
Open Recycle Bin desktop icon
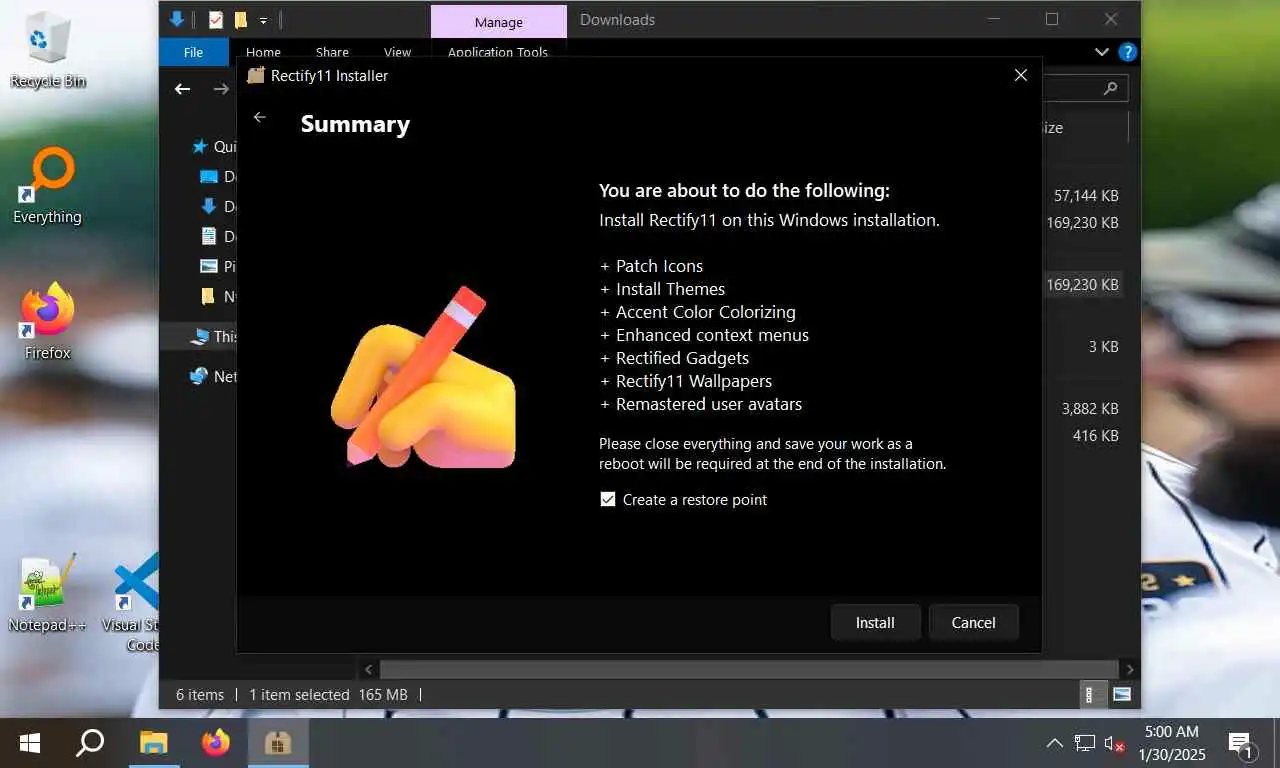coord(47,48)
